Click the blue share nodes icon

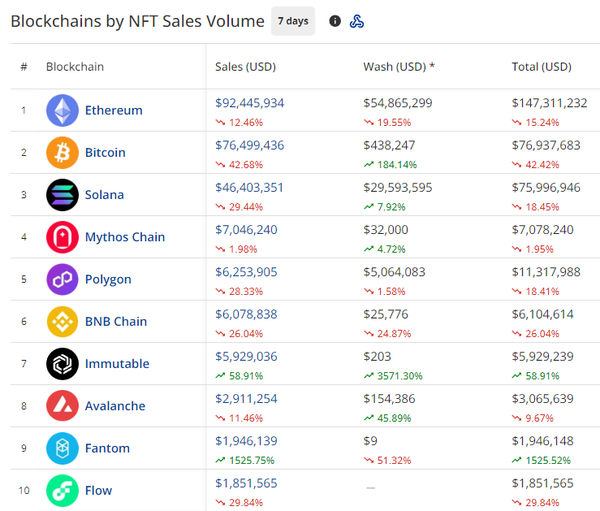pyautogui.click(x=357, y=21)
